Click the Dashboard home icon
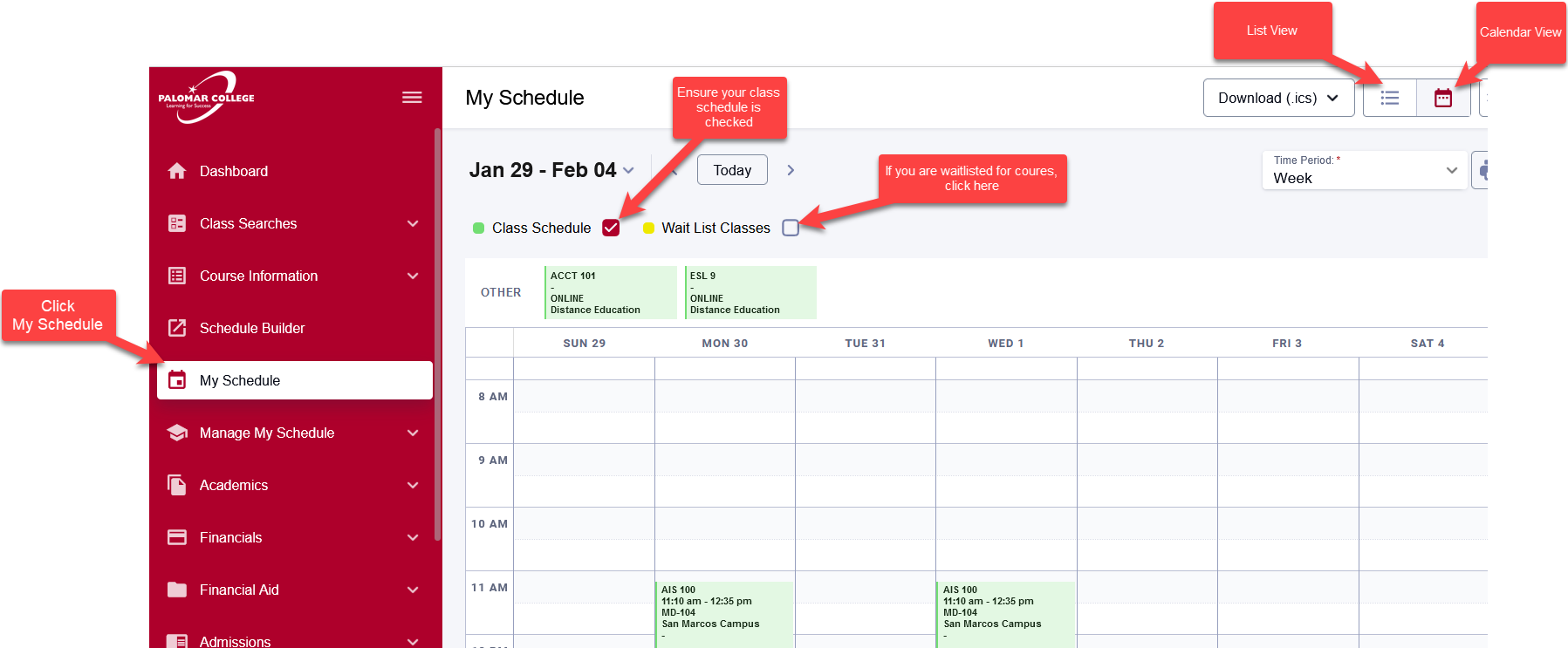 pyautogui.click(x=177, y=171)
